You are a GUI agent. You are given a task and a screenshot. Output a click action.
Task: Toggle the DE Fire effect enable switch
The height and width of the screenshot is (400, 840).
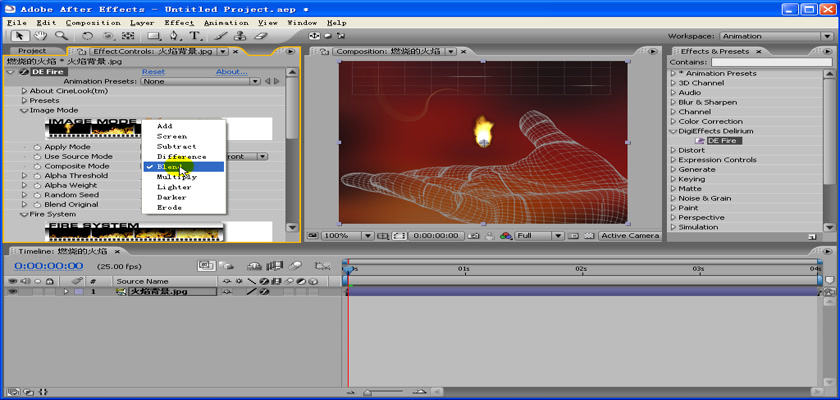coord(24,72)
